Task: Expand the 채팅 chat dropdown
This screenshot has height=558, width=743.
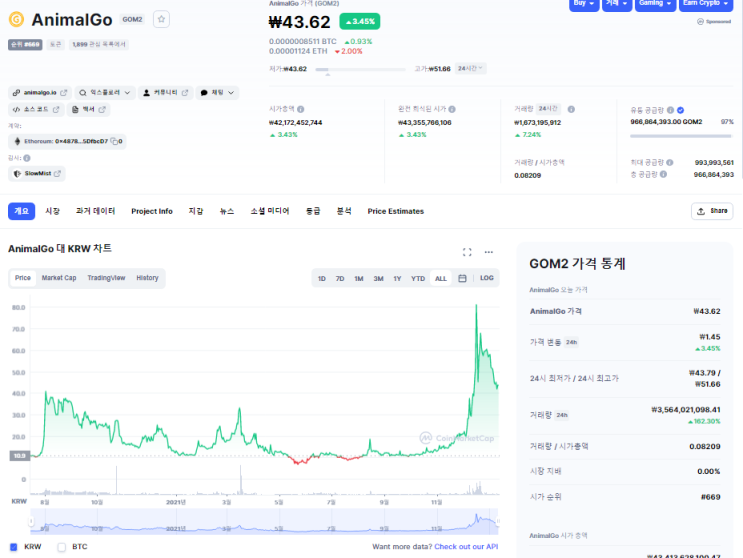Action: 217,92
